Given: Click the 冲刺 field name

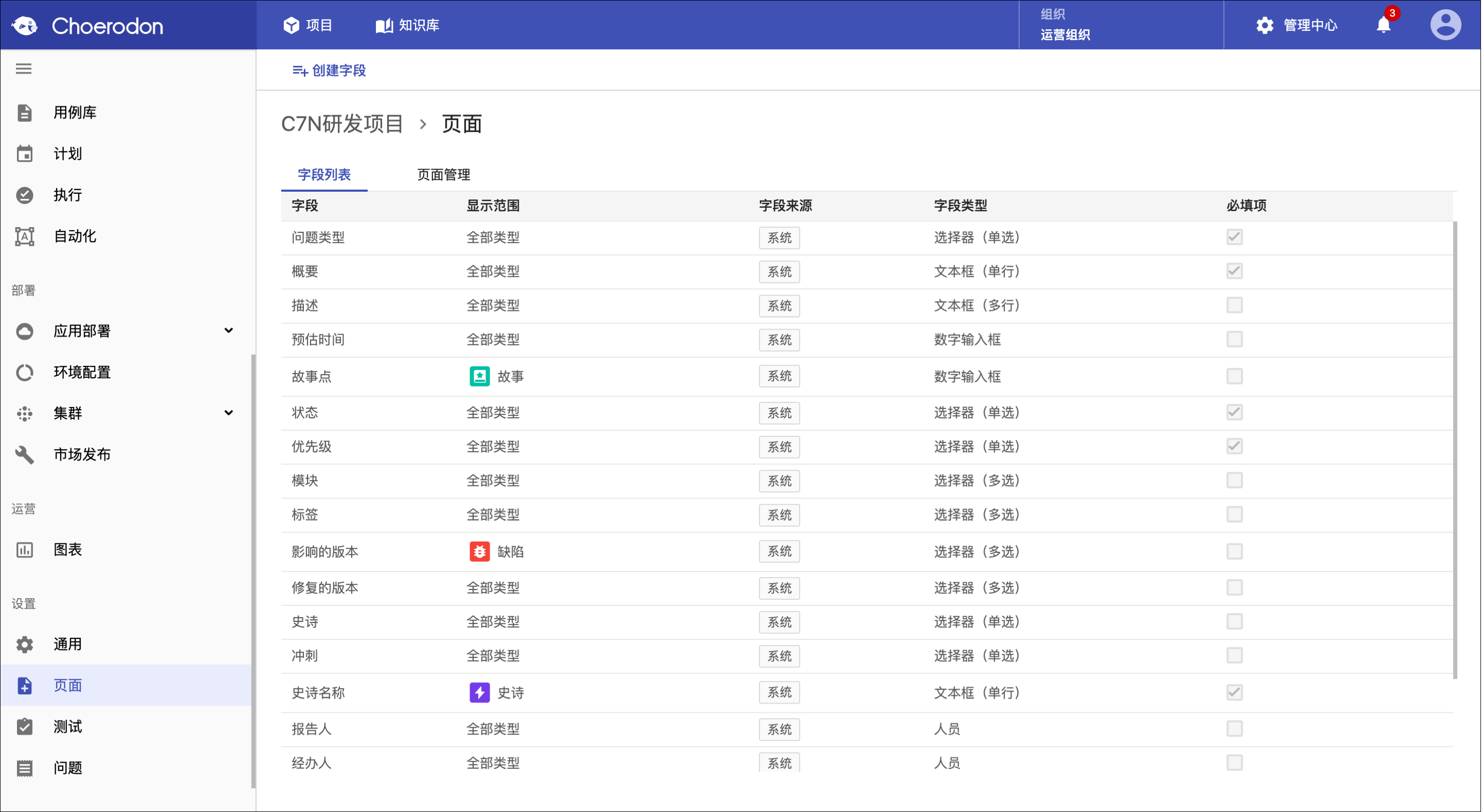Looking at the screenshot, I should [x=304, y=656].
